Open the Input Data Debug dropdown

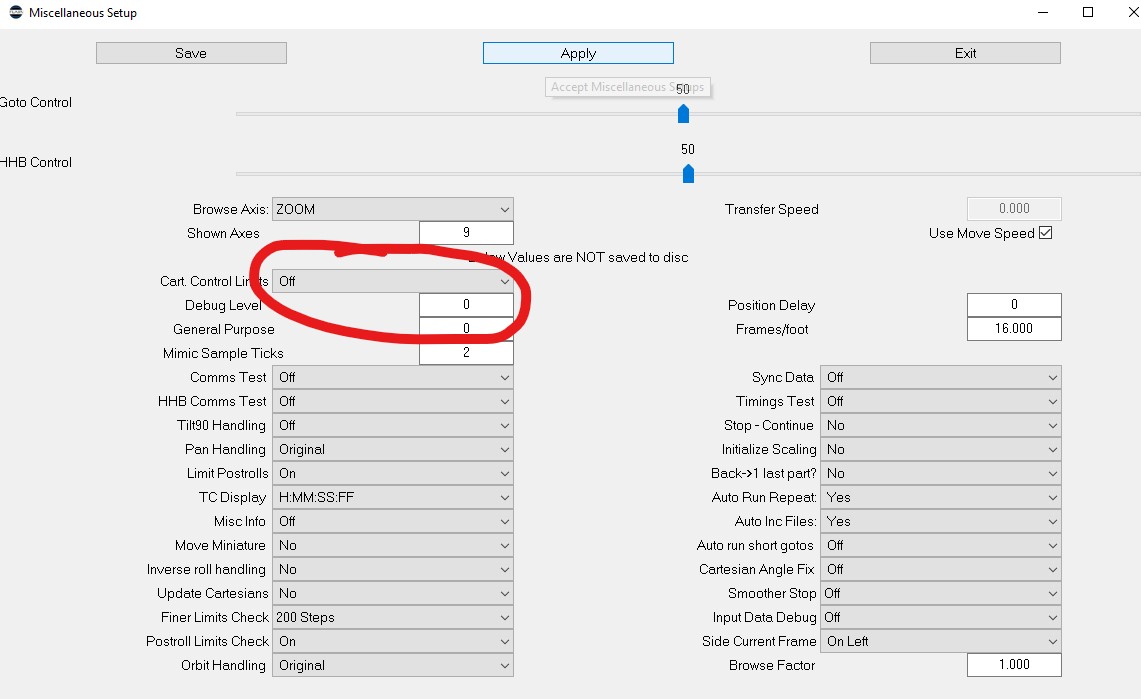point(941,618)
